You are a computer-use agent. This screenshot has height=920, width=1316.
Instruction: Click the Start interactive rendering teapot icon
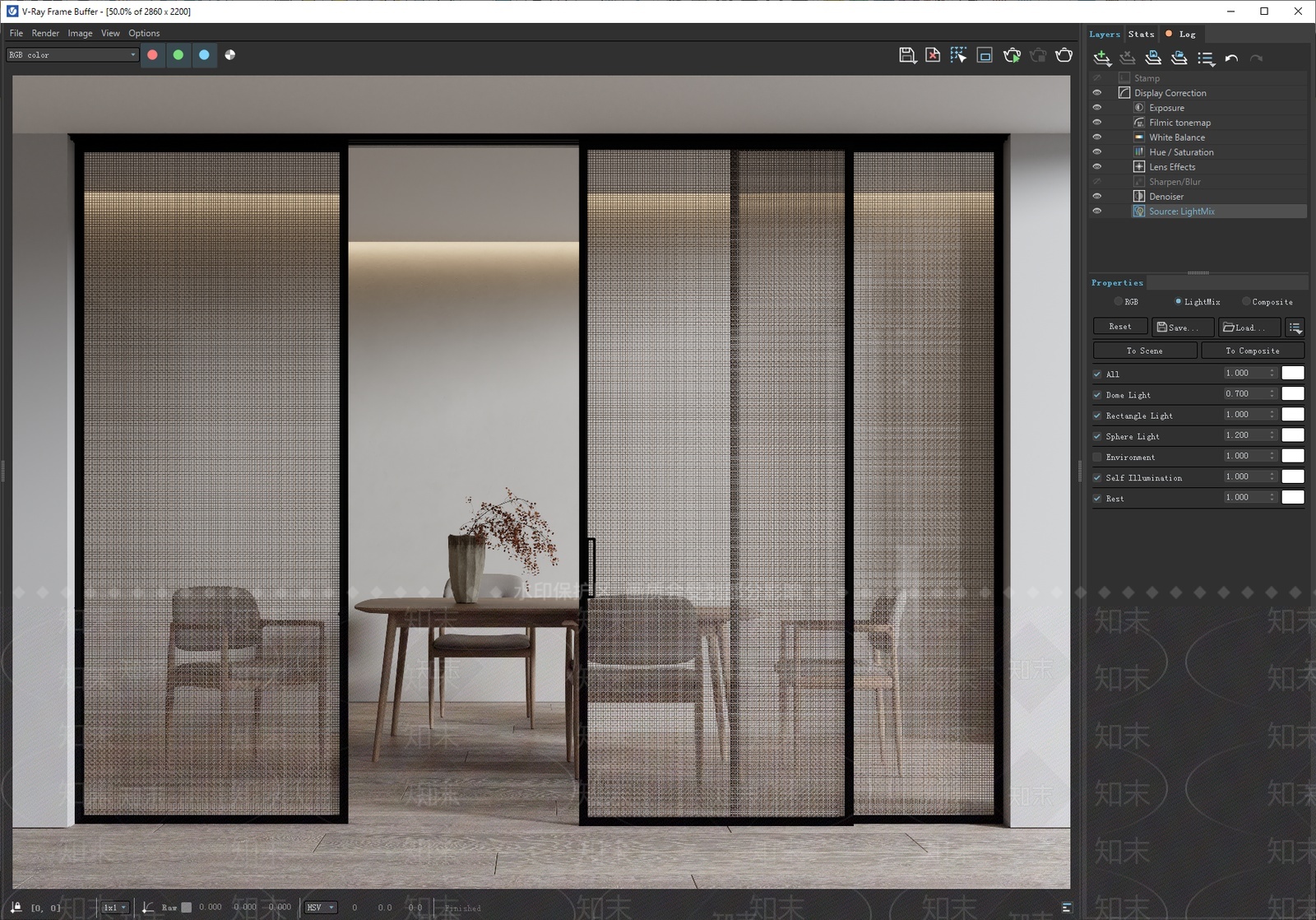[1012, 55]
